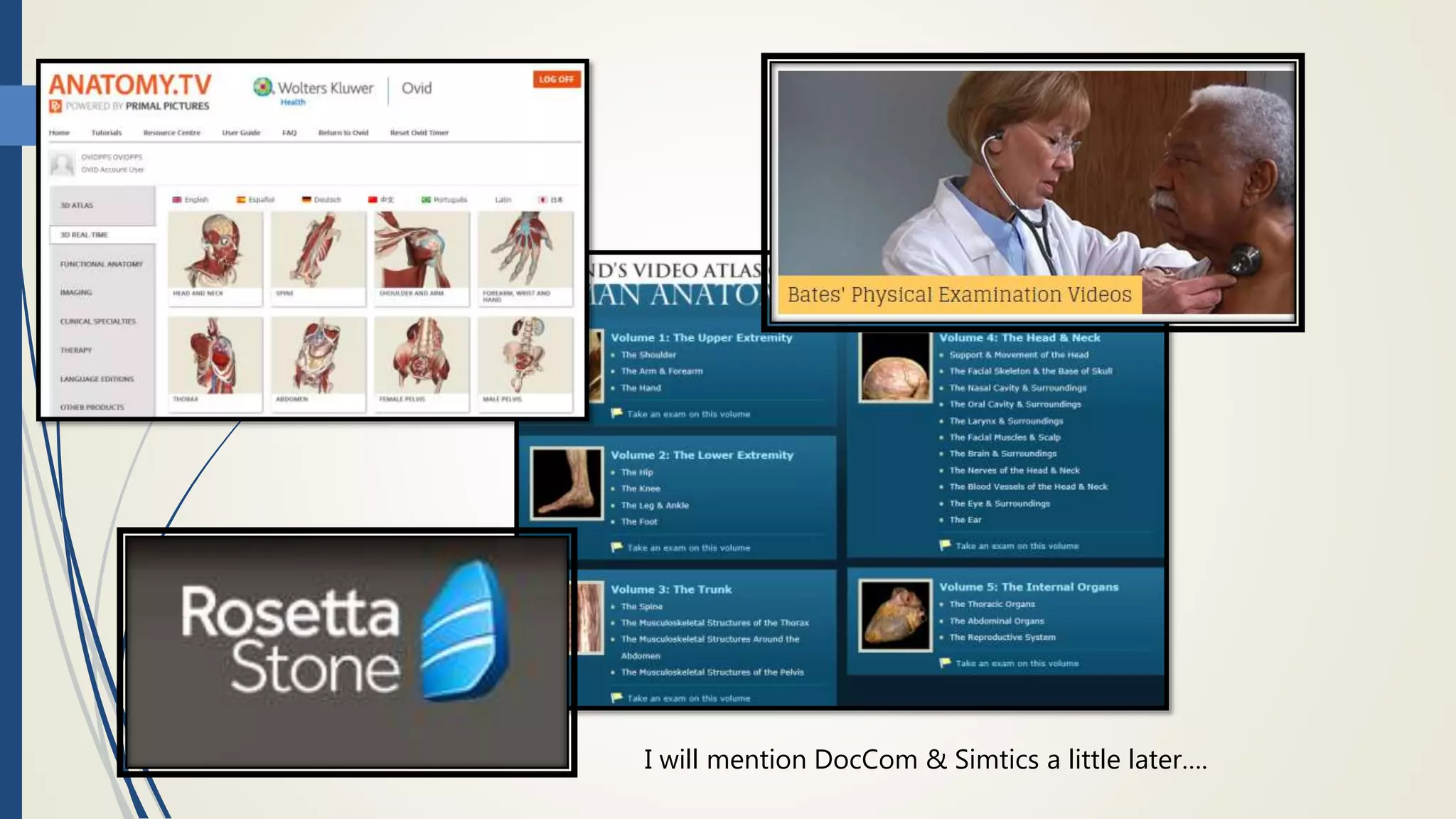Select the 3D ATLAS sidebar tab
Viewport: 1456px width, 819px height.
click(102, 205)
